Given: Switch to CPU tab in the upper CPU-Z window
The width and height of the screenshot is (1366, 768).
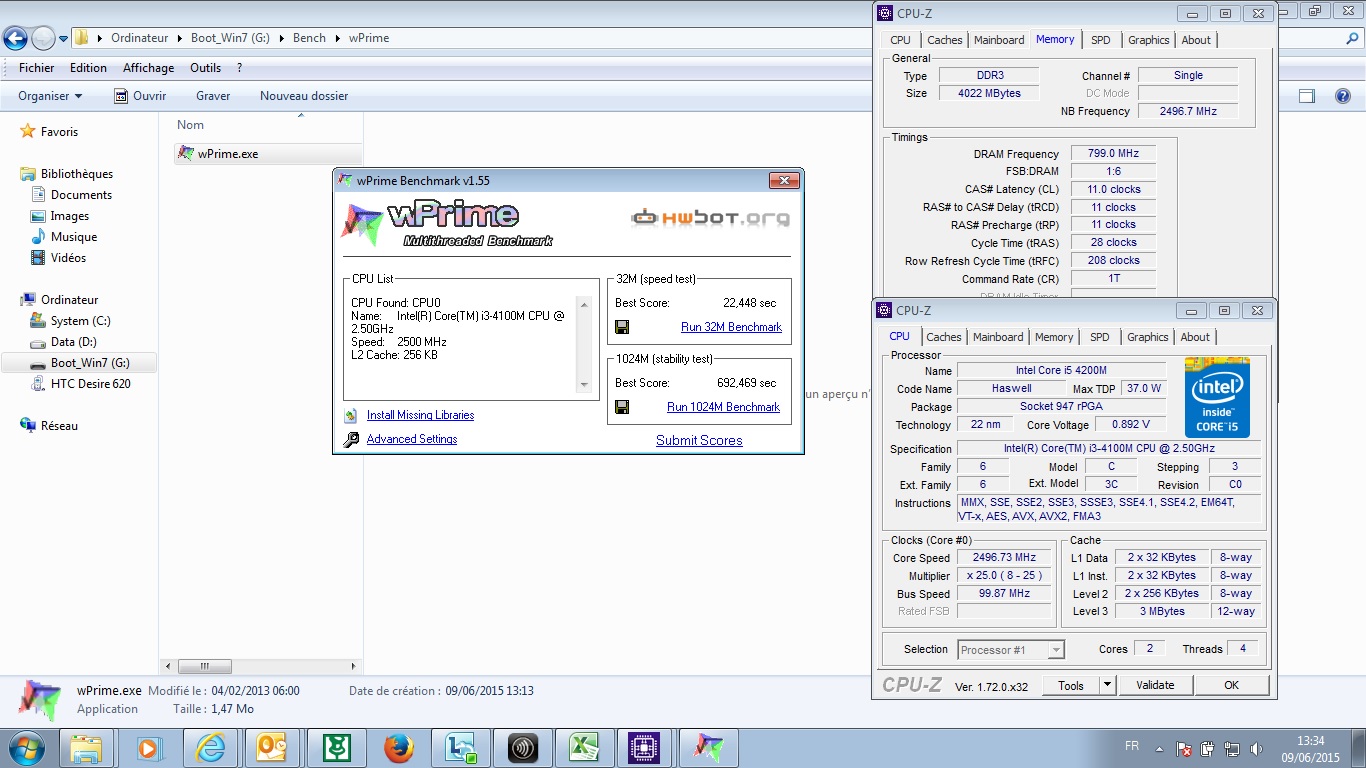Looking at the screenshot, I should point(900,40).
